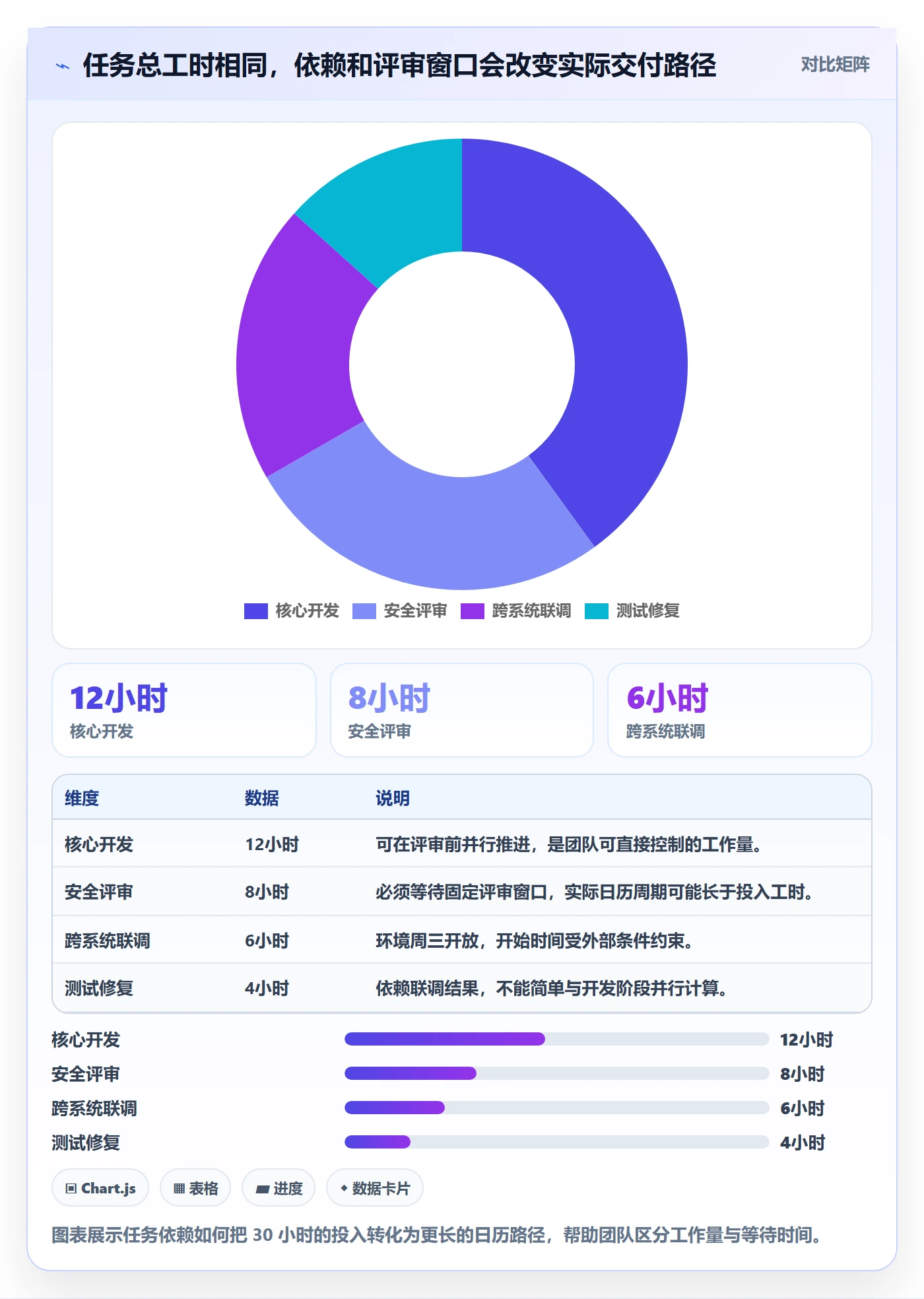Select the 跨系统联调 cell in the table
The width and height of the screenshot is (924, 1299).
coord(108,941)
